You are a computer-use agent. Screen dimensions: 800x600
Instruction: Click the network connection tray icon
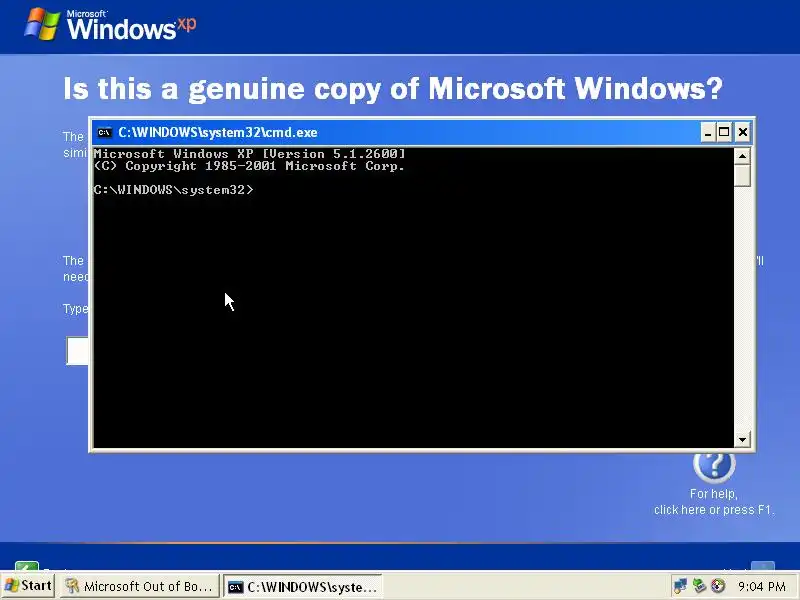tap(680, 586)
